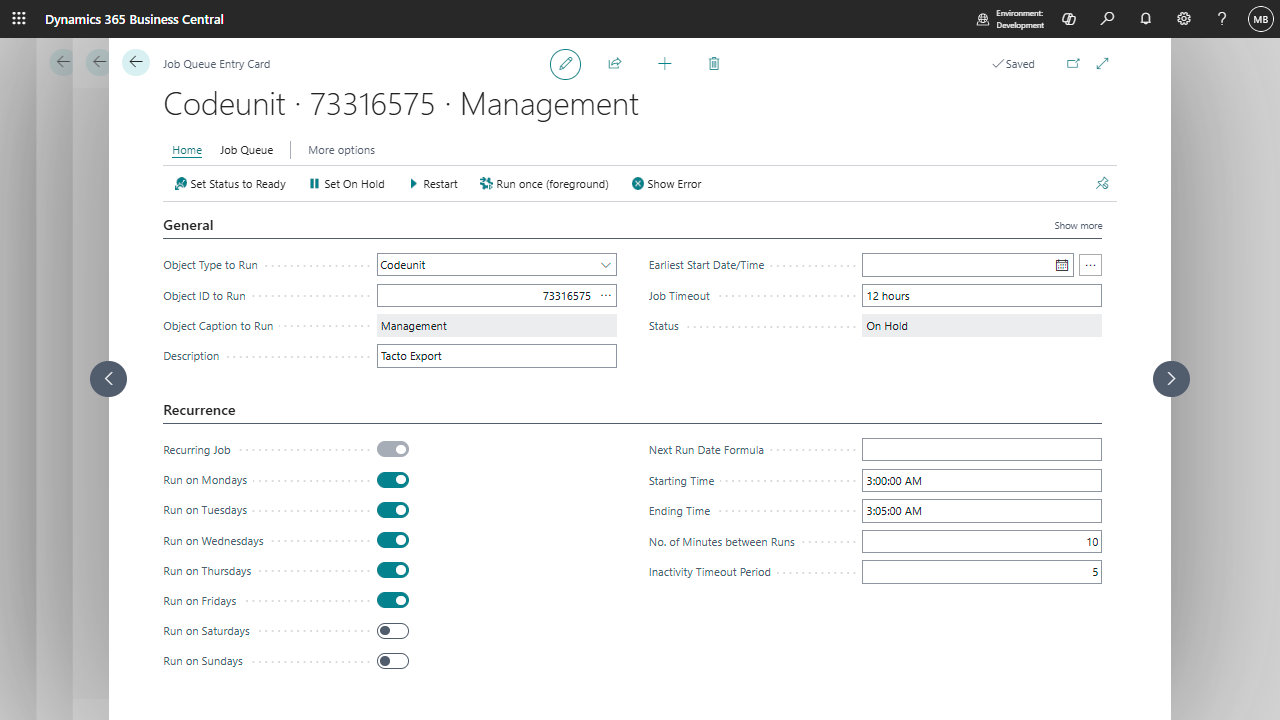Delete the entry with trash icon
This screenshot has height=720, width=1280.
pyautogui.click(x=714, y=64)
